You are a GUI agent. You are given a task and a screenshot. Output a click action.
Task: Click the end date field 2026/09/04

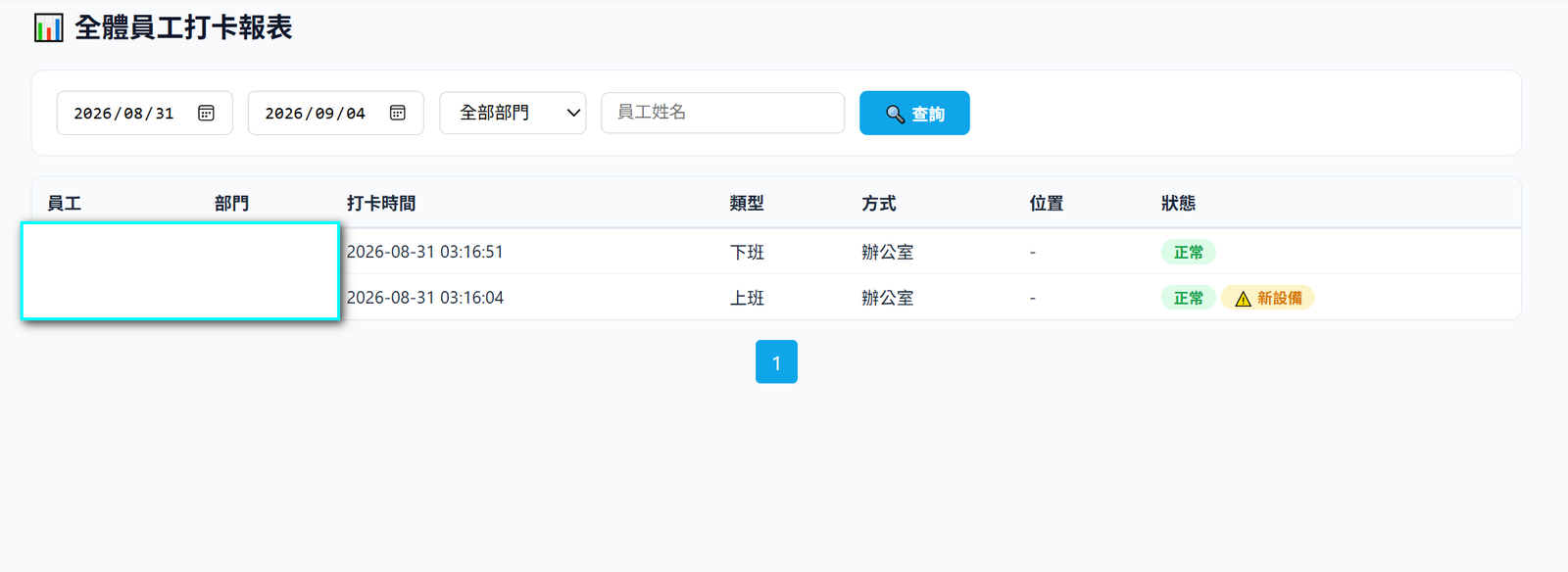point(335,113)
